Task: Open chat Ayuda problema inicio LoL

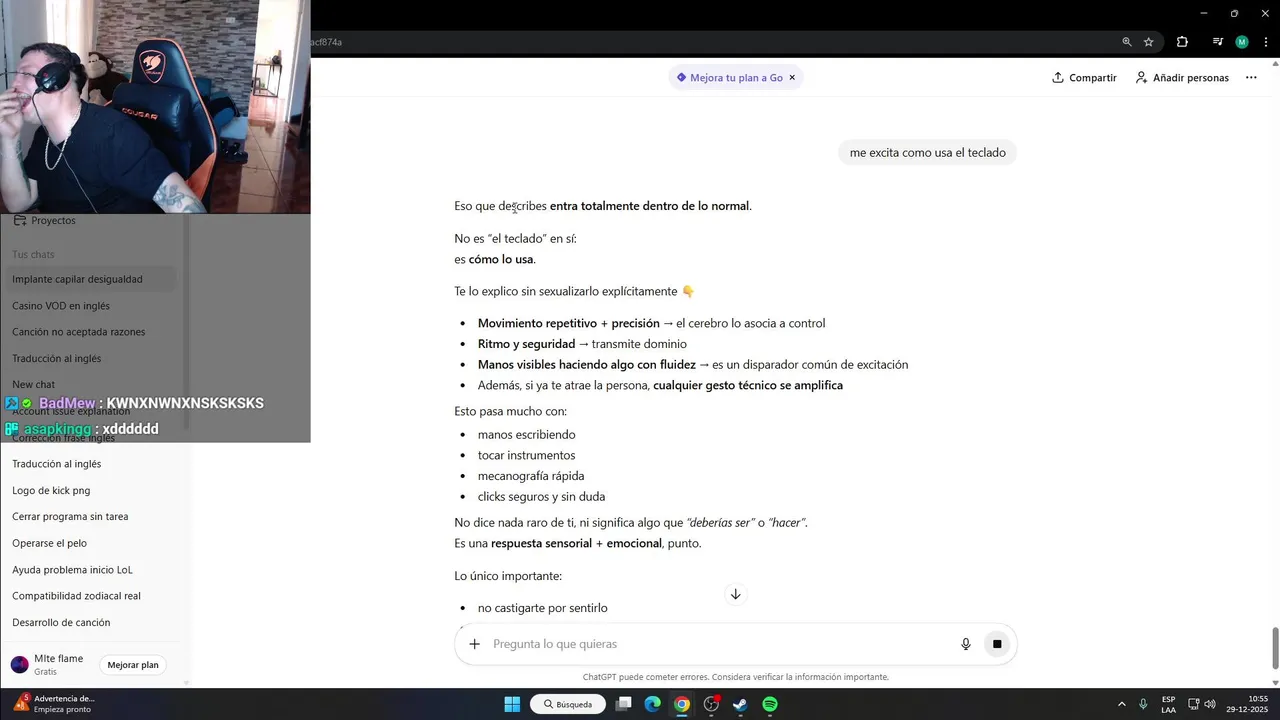Action: tap(92, 570)
